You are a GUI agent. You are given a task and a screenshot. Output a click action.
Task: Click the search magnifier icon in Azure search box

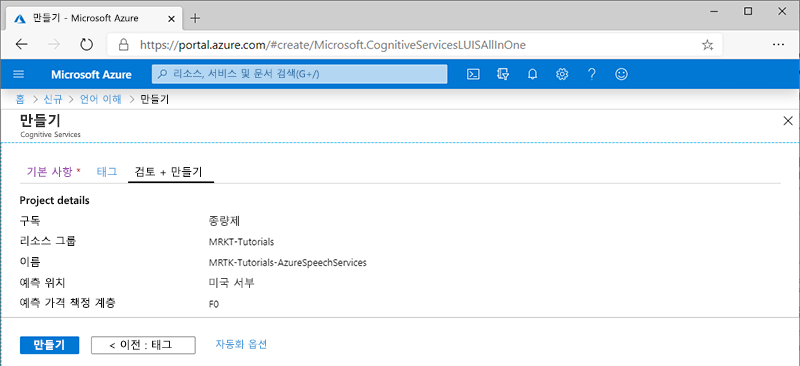162,75
